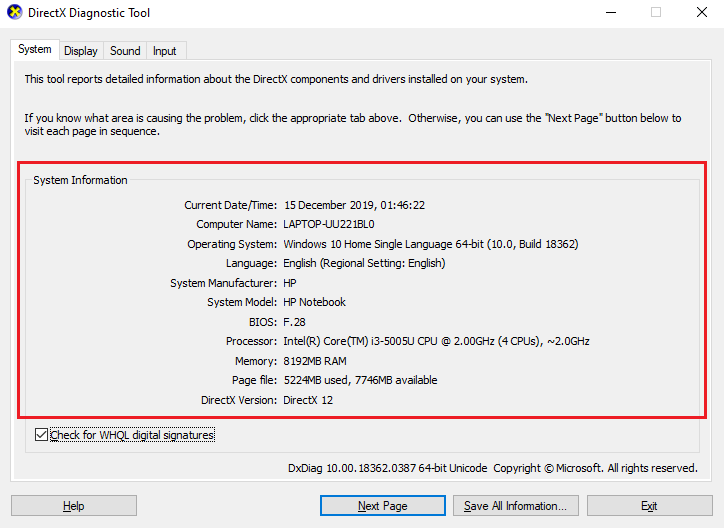
Task: Click the Memory label
Action: (256, 361)
